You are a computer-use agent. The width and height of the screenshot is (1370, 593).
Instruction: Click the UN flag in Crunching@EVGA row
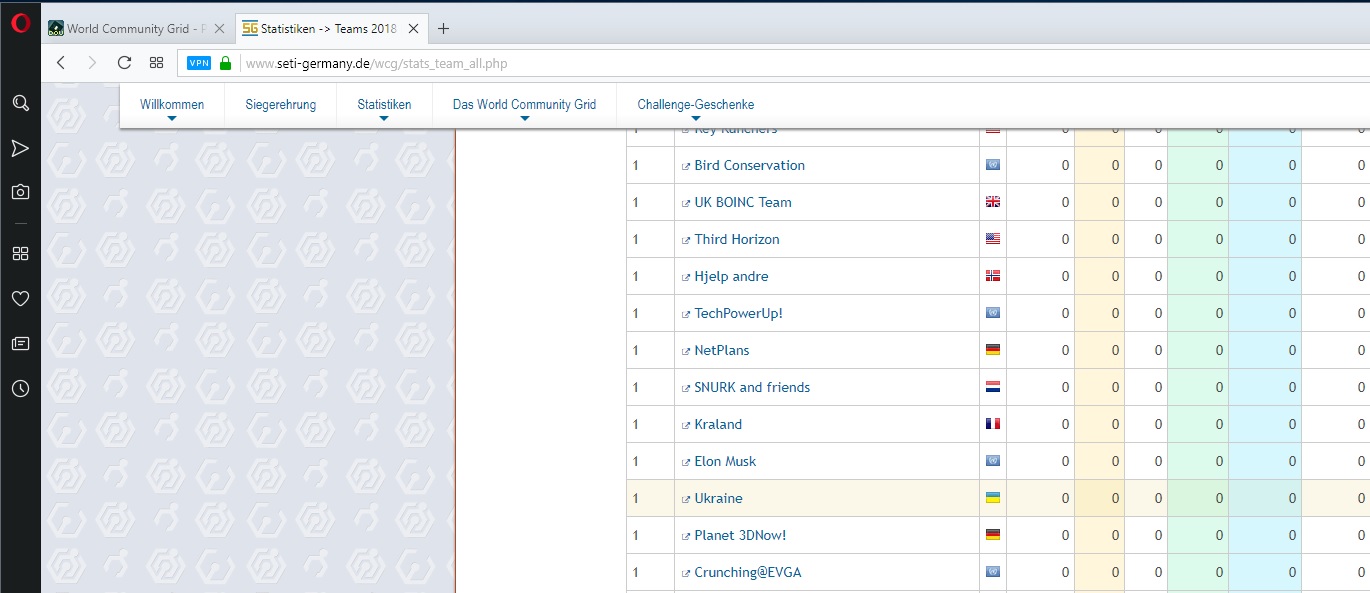993,572
